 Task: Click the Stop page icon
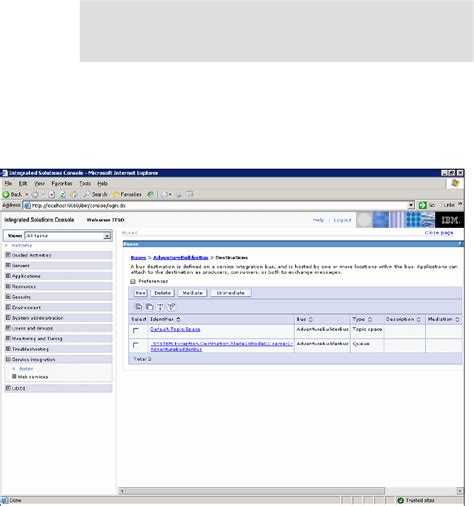(52, 194)
